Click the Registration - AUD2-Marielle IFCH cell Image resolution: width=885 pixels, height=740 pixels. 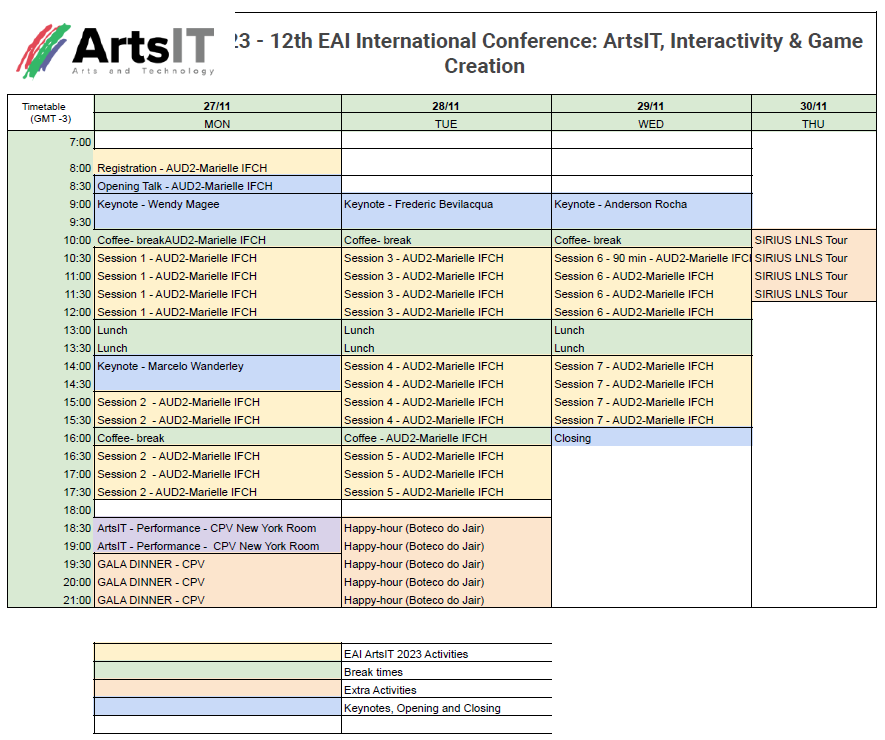[x=217, y=168]
